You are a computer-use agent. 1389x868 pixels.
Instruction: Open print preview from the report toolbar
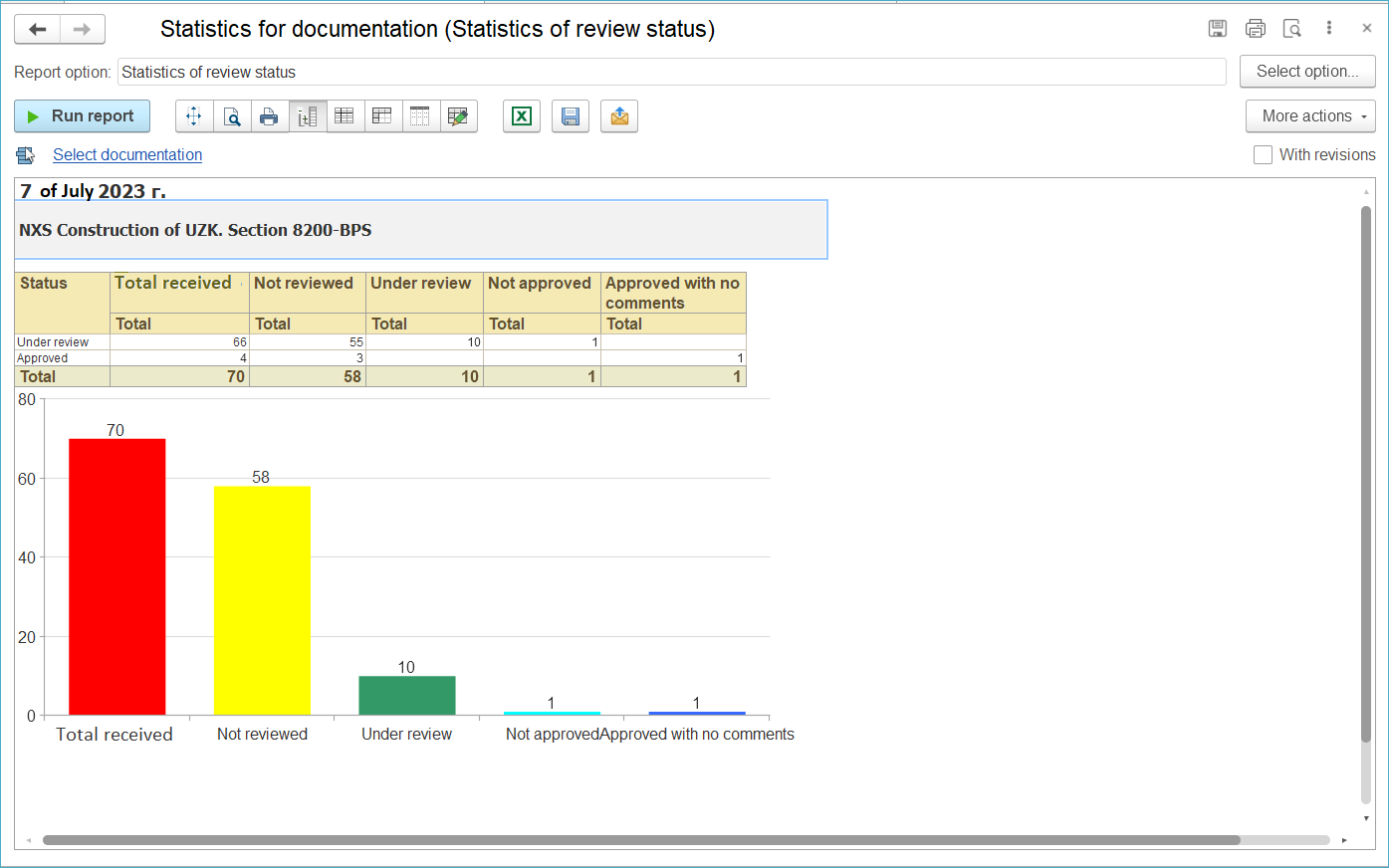coord(232,116)
